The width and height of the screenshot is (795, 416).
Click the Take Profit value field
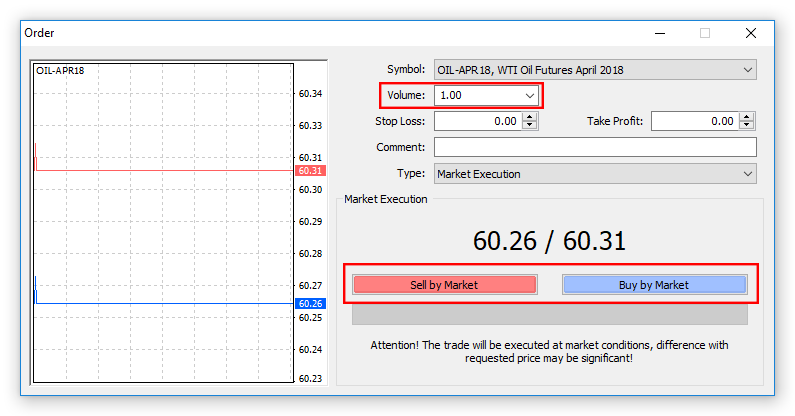click(695, 121)
